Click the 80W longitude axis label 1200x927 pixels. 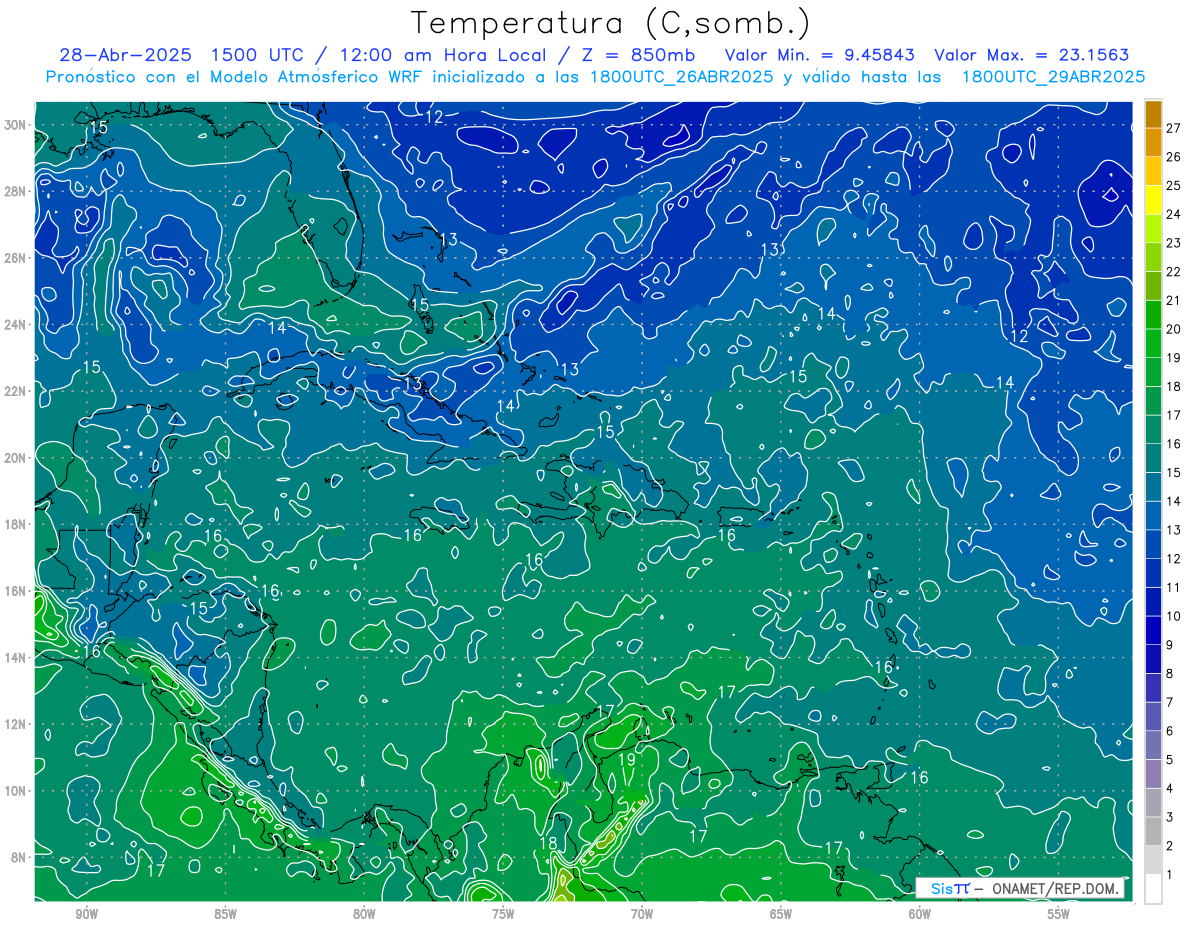click(x=364, y=914)
